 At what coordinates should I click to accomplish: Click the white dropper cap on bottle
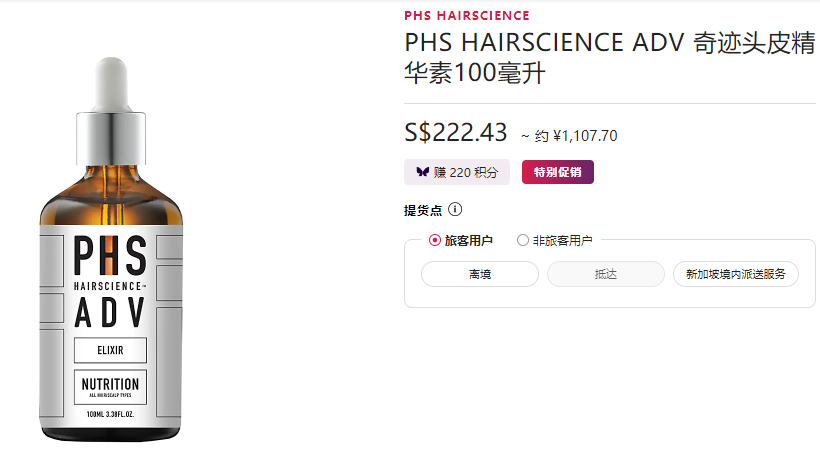(x=111, y=84)
